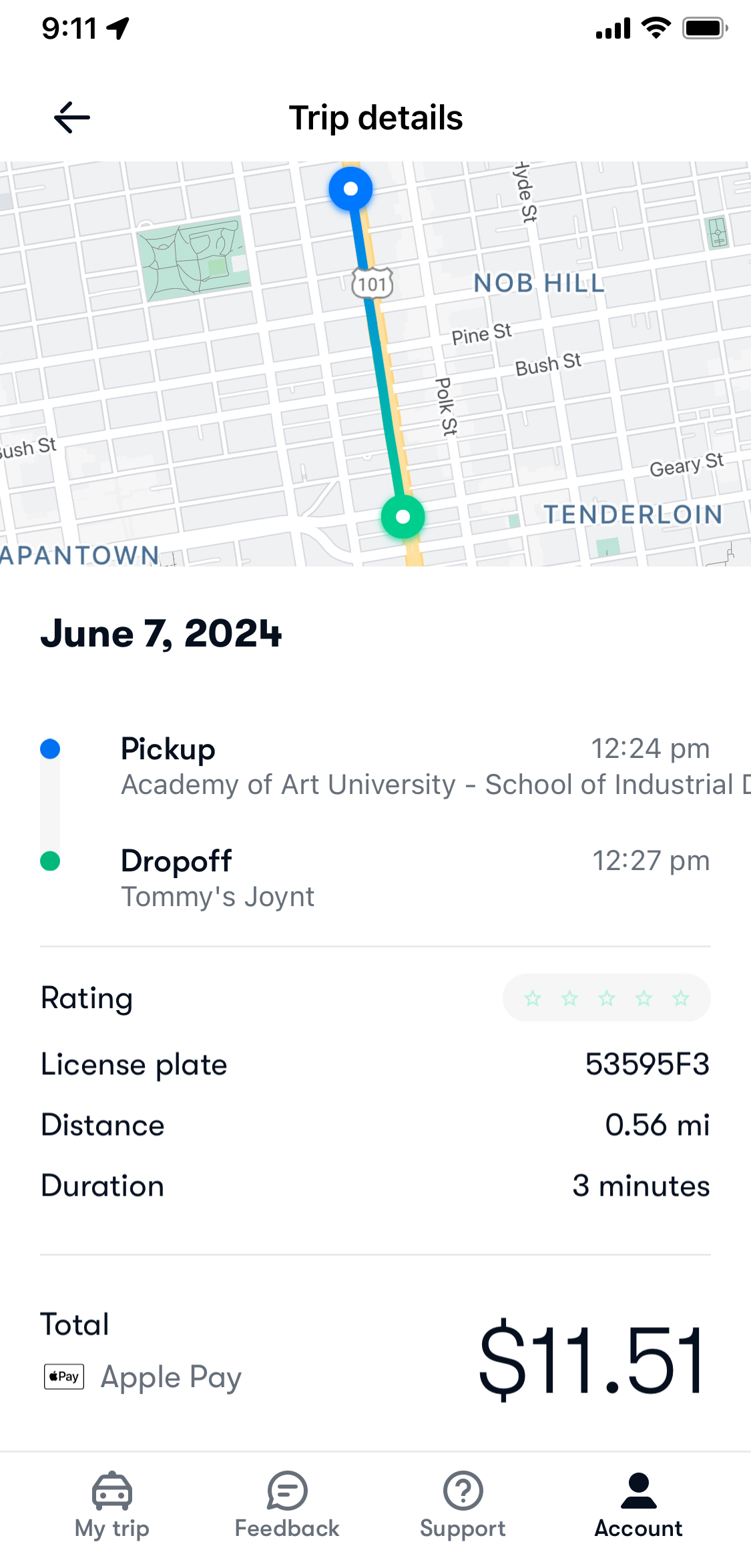
Task: Tap the blue pickup marker on map
Action: pyautogui.click(x=350, y=189)
